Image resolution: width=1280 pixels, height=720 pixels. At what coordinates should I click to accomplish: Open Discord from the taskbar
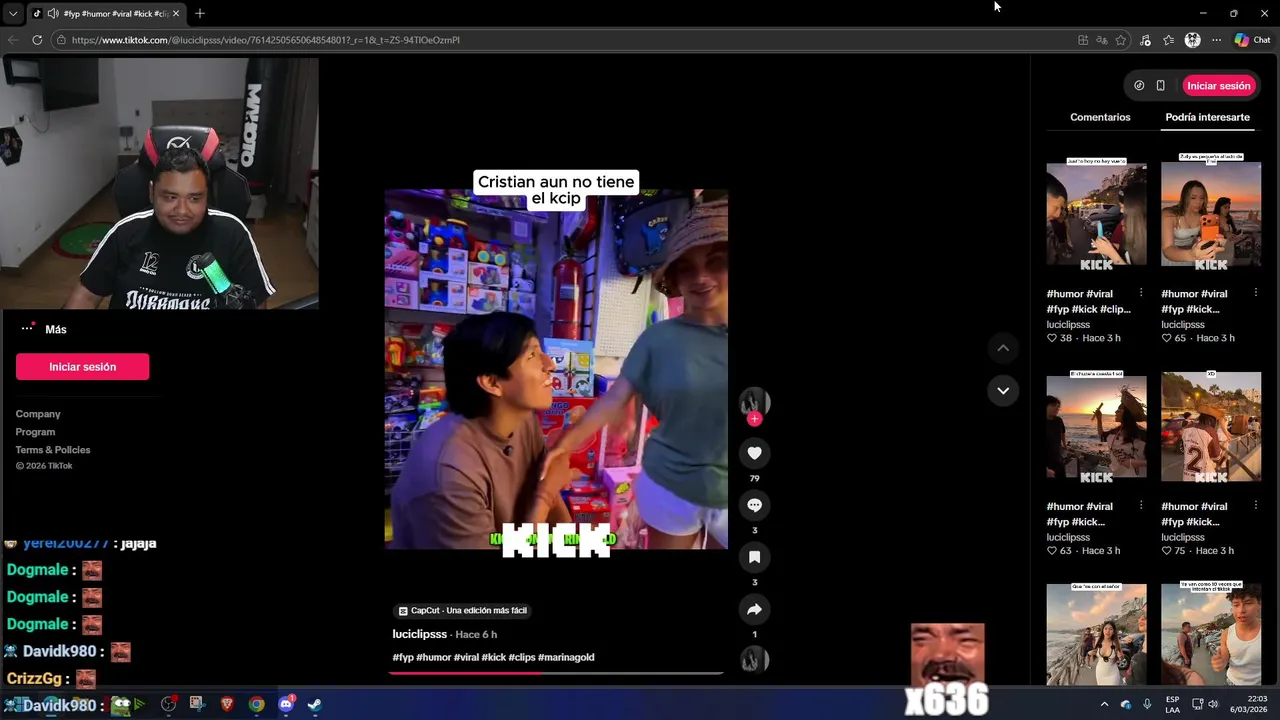click(285, 704)
